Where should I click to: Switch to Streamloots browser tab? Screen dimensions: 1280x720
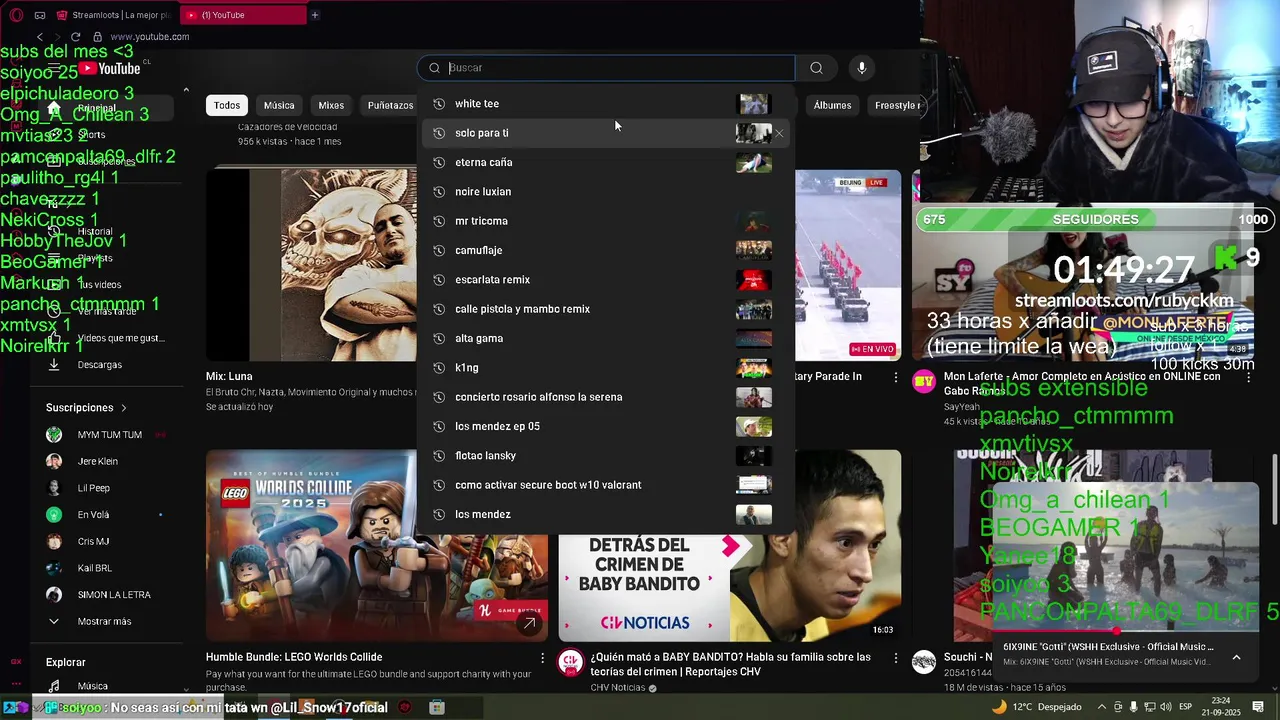[x=113, y=15]
